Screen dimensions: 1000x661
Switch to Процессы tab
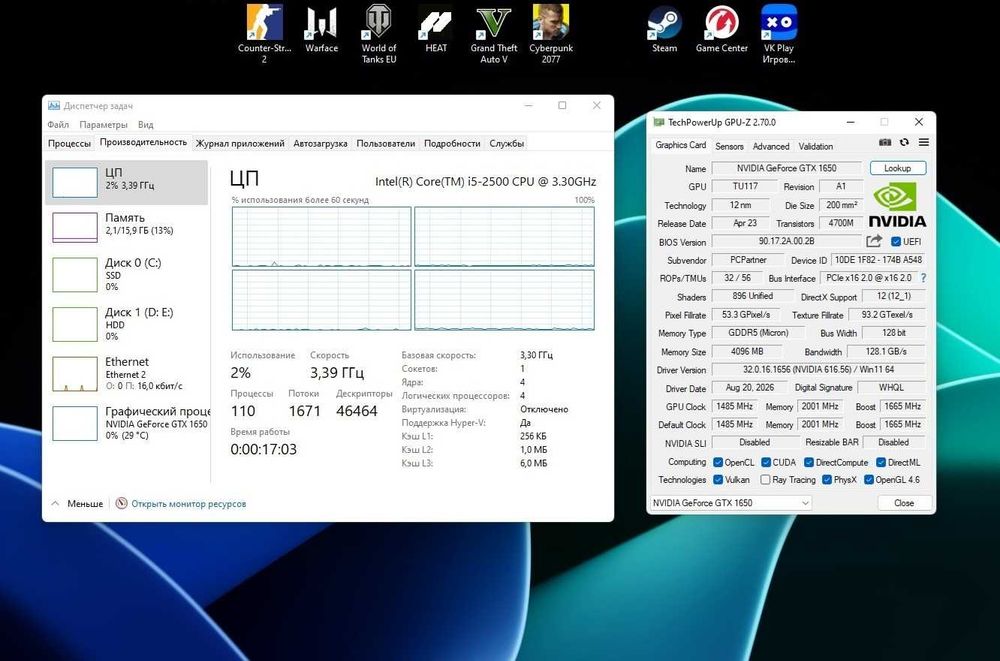(x=70, y=144)
